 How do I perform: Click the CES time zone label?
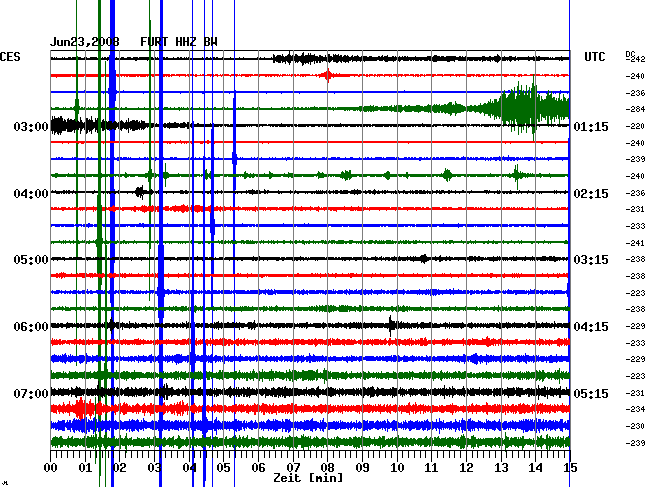[x=10, y=57]
